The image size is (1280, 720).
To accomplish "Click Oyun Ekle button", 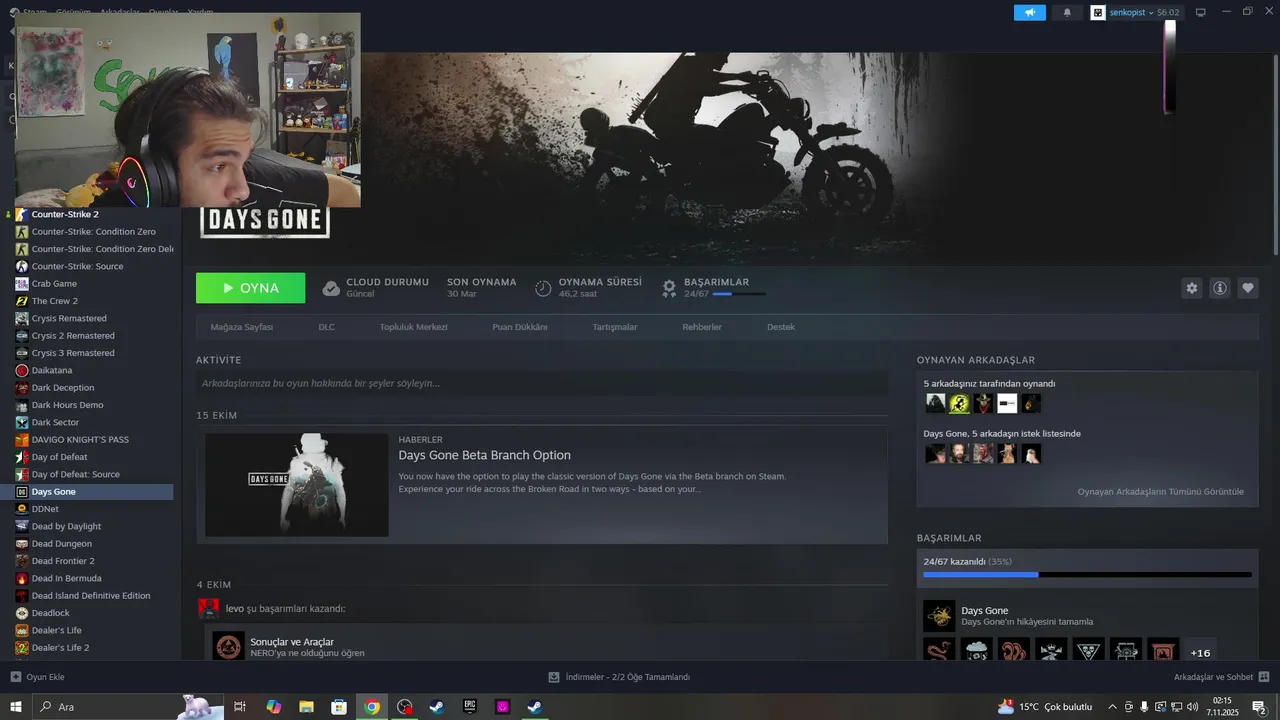I will (37, 677).
